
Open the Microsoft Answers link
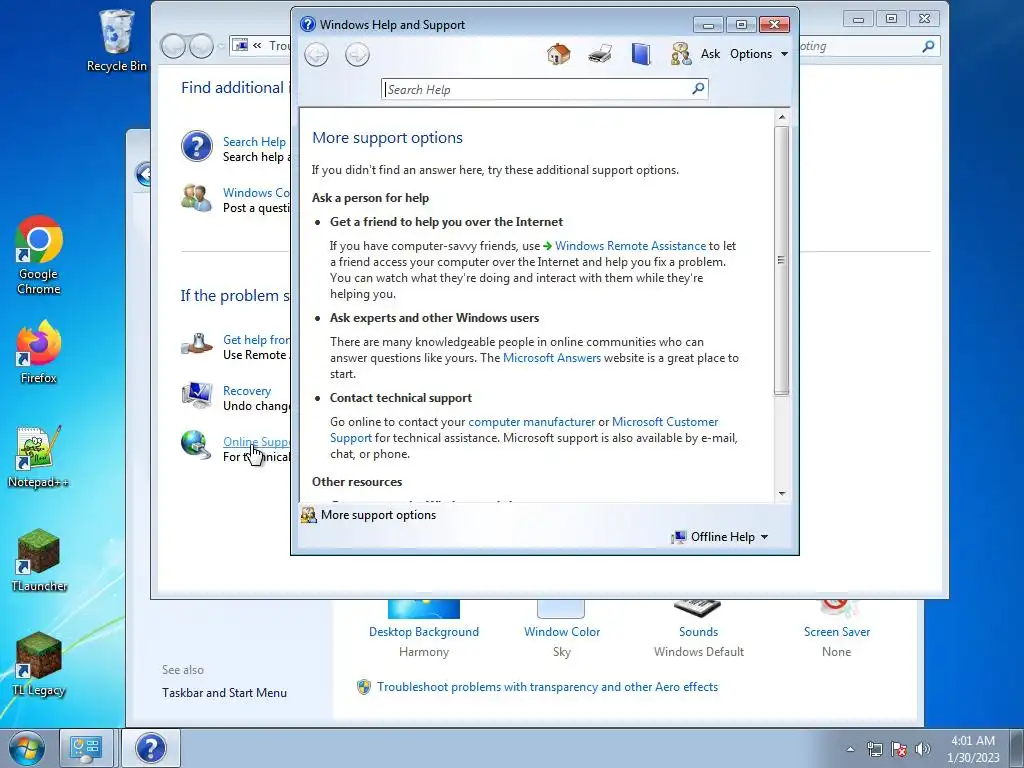[x=552, y=358]
